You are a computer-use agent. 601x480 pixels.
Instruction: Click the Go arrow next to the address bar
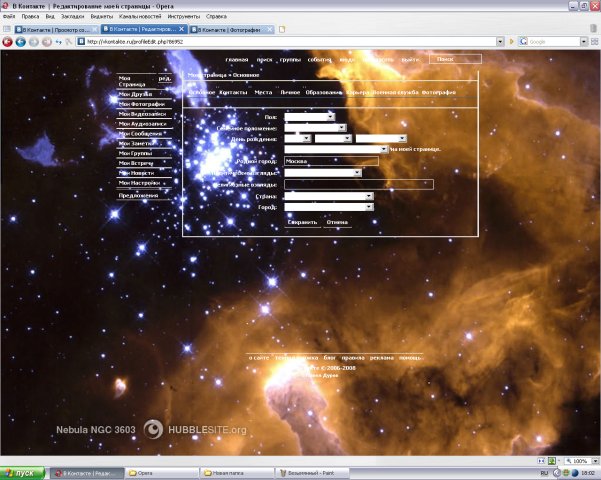[x=511, y=41]
